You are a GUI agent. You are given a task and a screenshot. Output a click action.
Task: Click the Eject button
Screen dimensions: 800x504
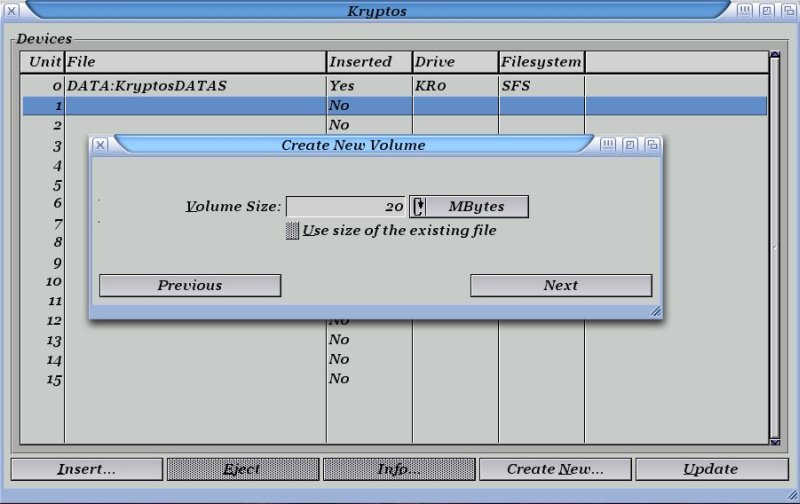[x=243, y=469]
